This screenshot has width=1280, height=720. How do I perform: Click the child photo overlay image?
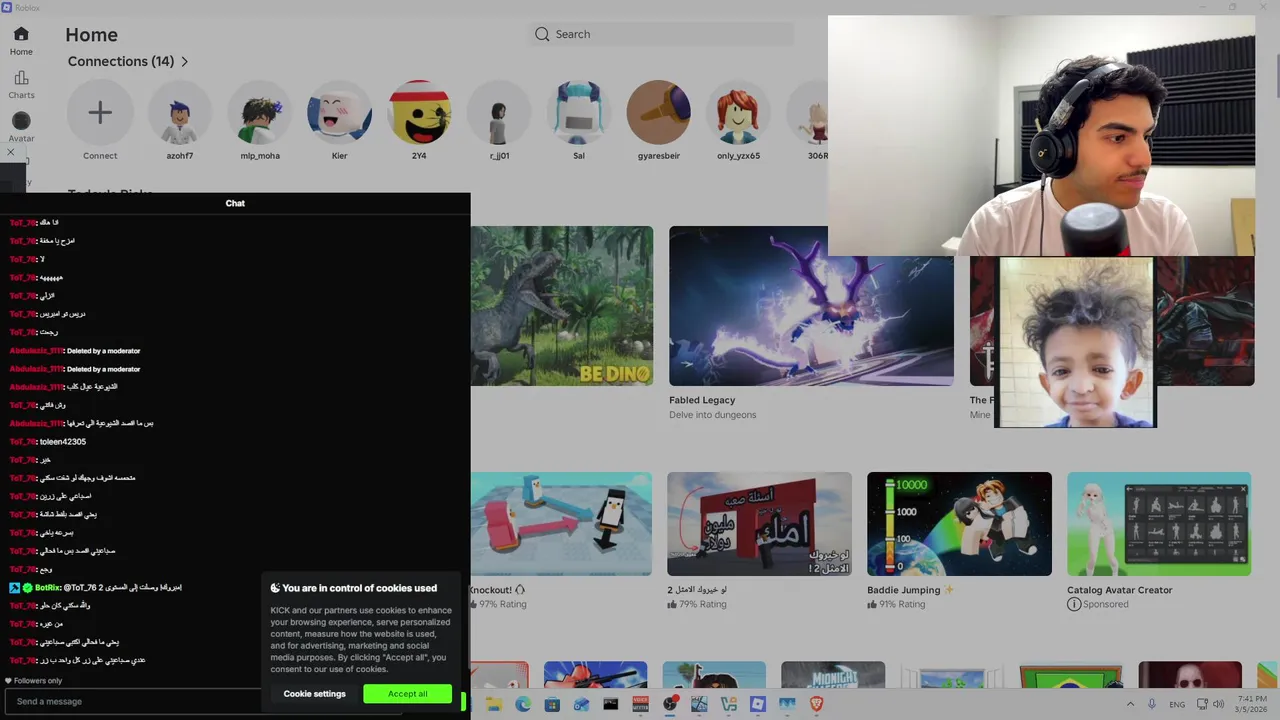pyautogui.click(x=1075, y=342)
